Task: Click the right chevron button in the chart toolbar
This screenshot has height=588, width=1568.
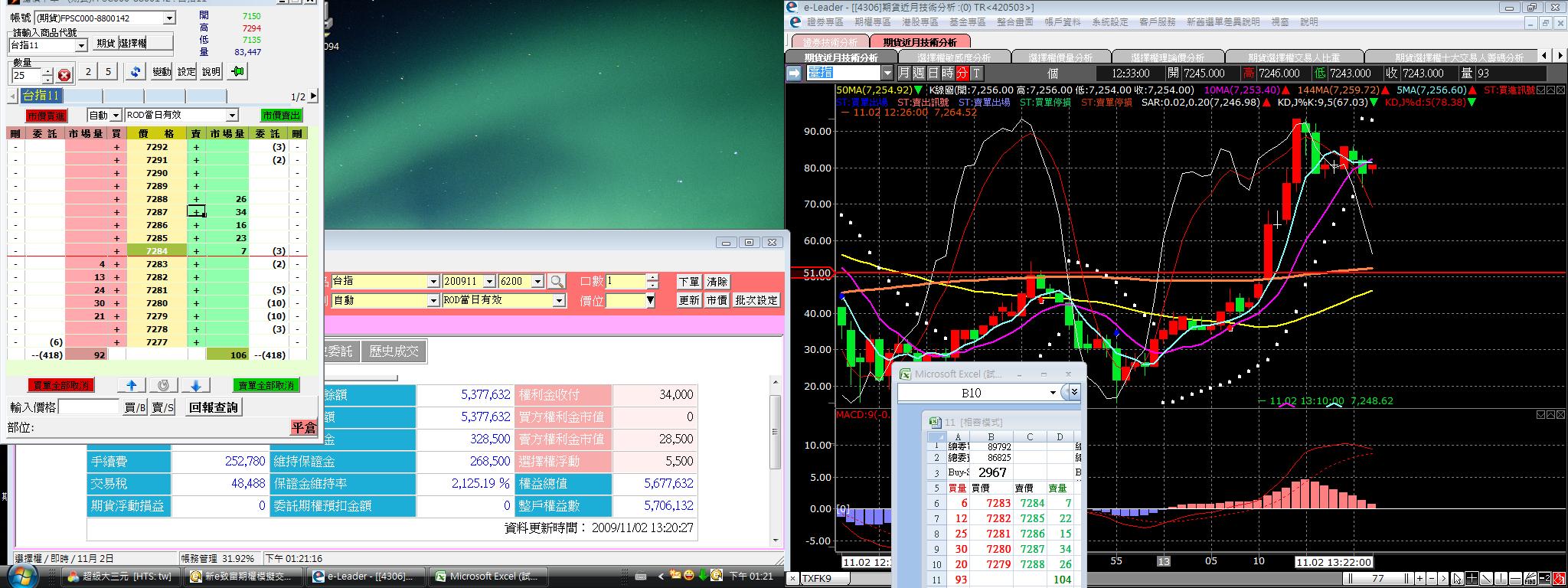Action: point(1443,579)
